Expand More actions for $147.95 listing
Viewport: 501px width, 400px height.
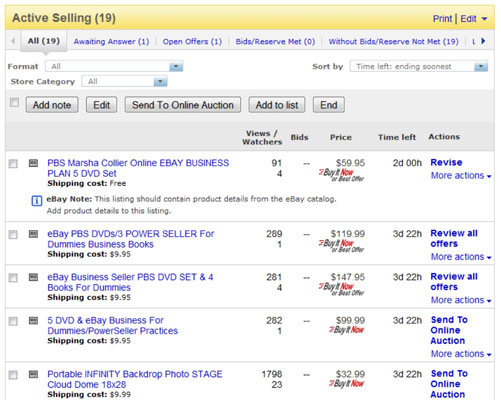click(x=461, y=300)
